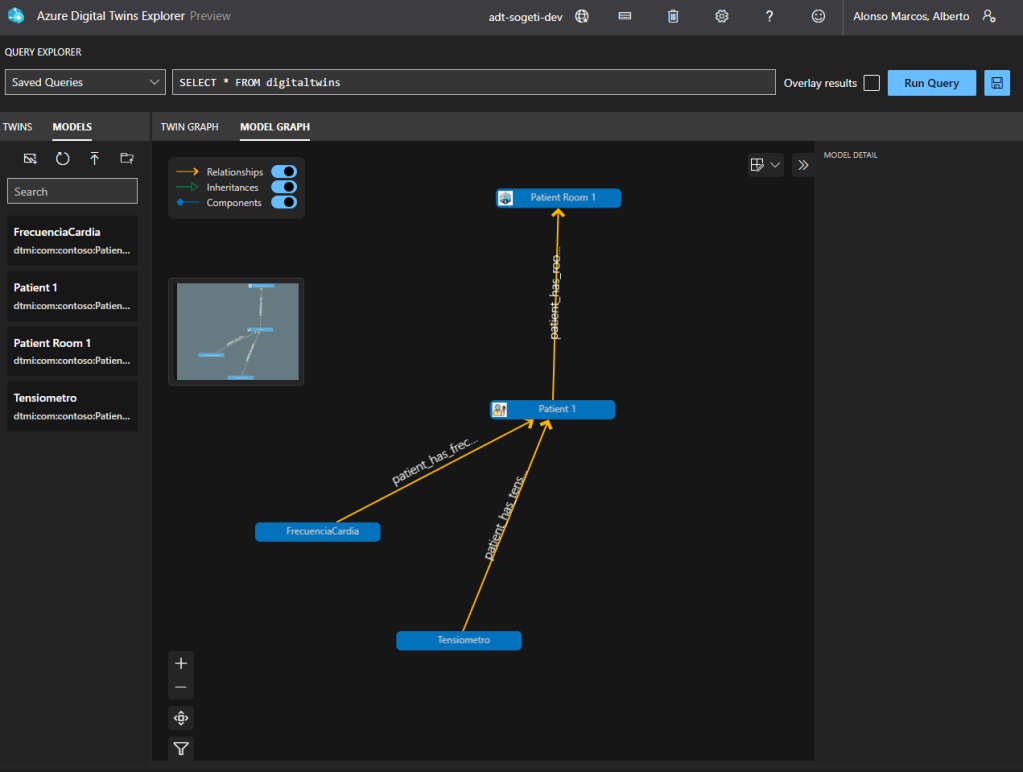
Task: Open the graph filter funnel icon
Action: (181, 748)
